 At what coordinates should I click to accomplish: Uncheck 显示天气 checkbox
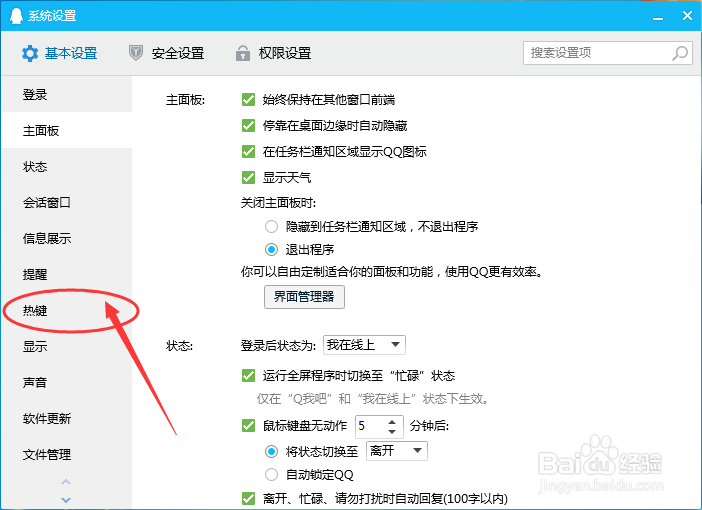(x=248, y=177)
